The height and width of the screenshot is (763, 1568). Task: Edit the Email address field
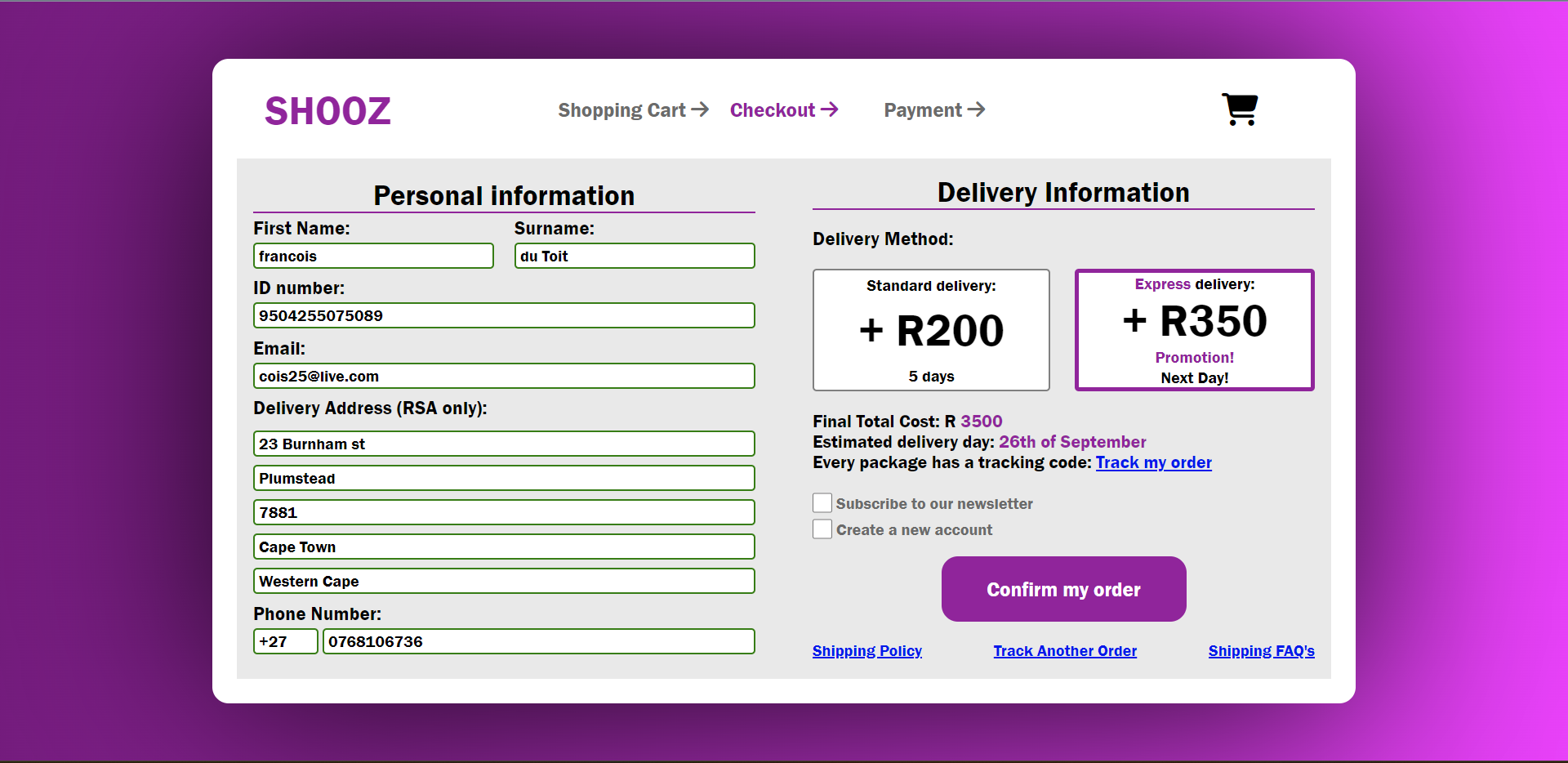tap(504, 377)
